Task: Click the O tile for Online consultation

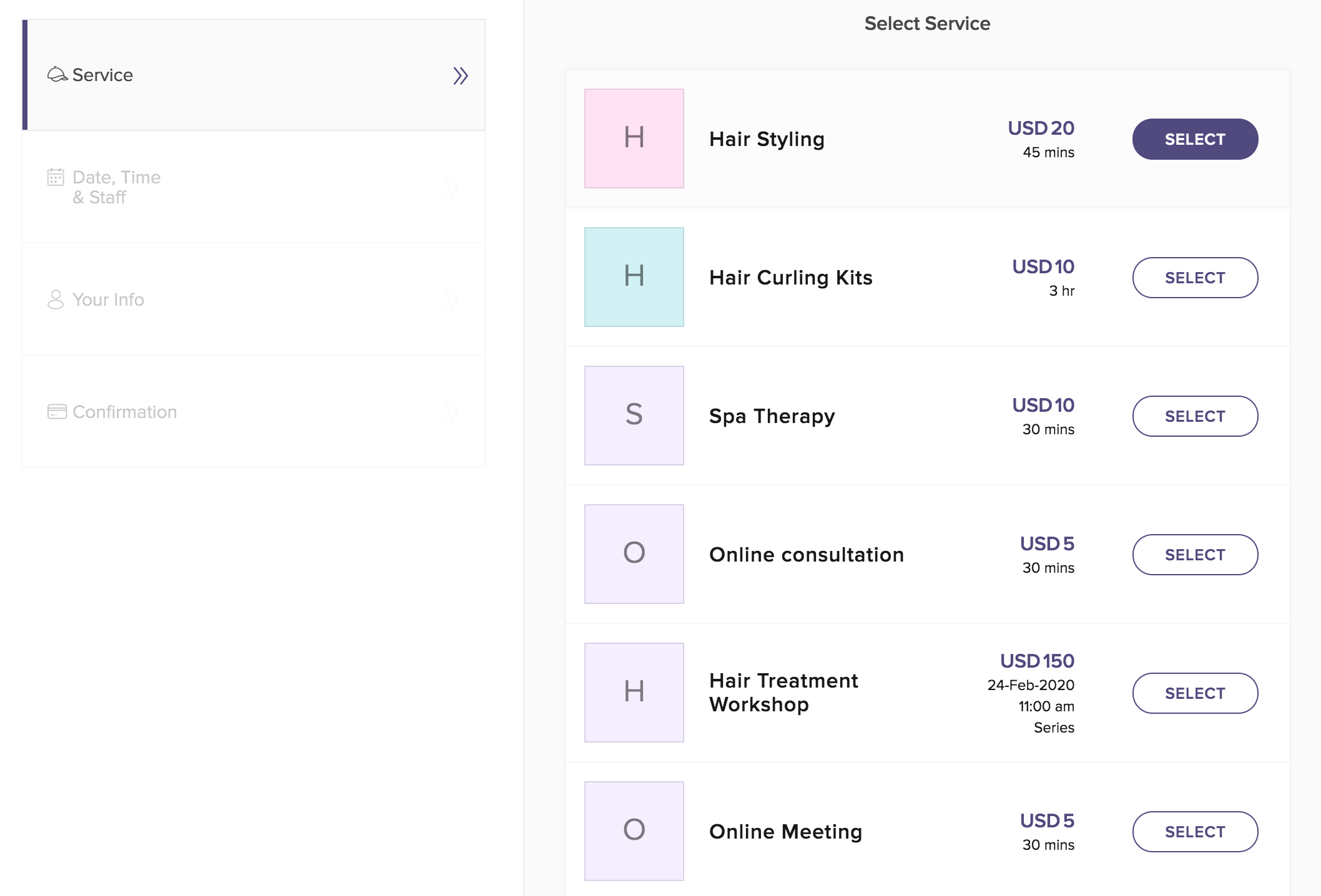Action: [x=634, y=554]
